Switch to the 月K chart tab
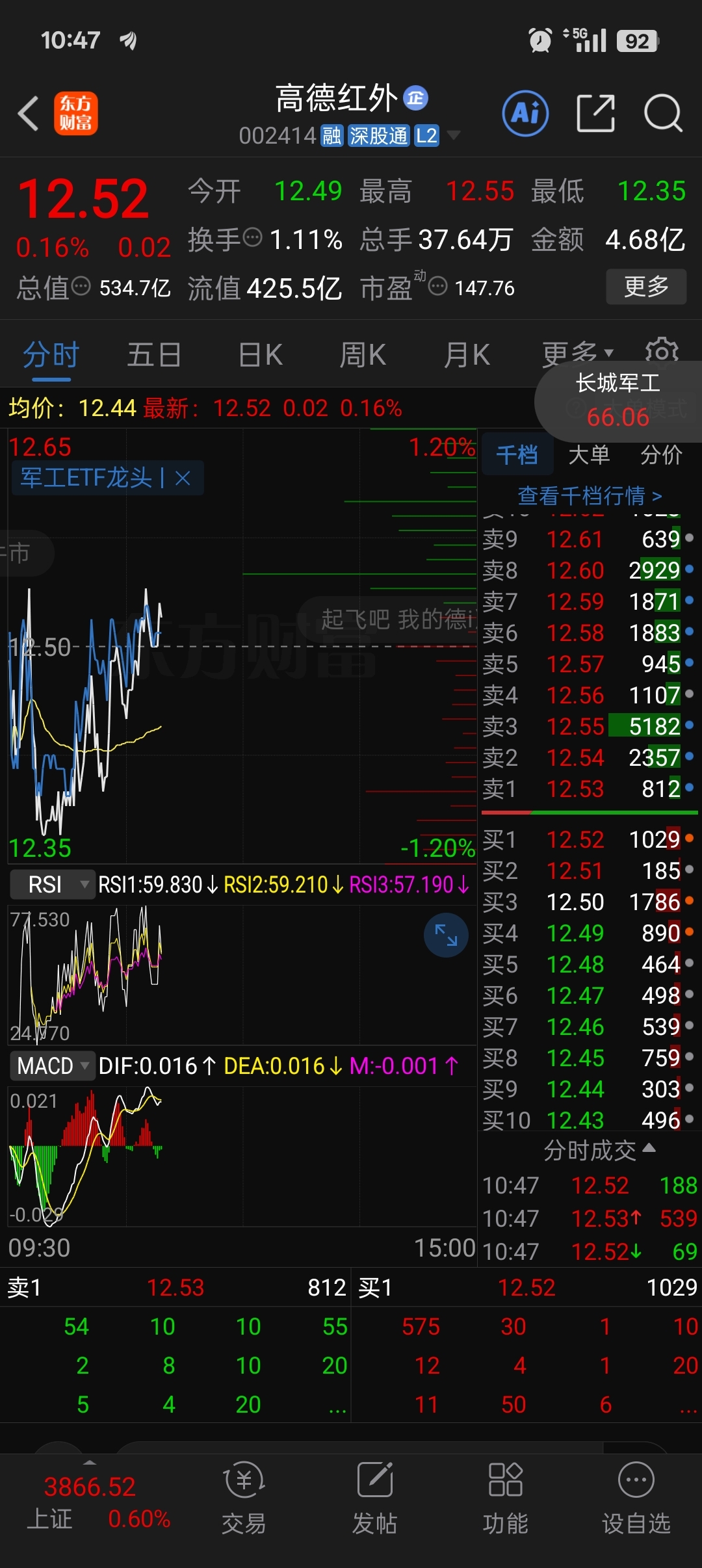702x1568 pixels. pyautogui.click(x=467, y=355)
